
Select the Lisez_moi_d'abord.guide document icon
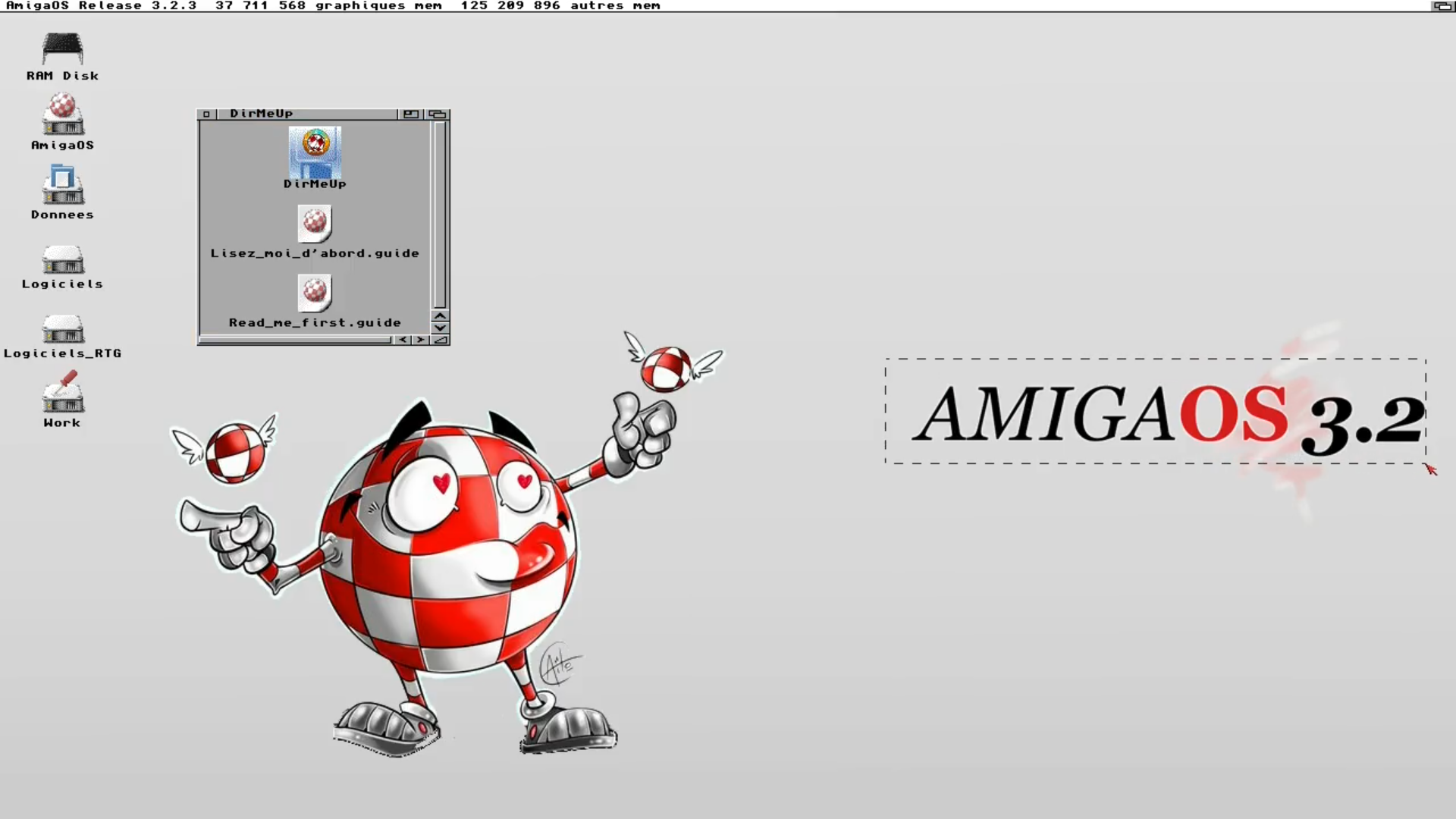click(315, 224)
